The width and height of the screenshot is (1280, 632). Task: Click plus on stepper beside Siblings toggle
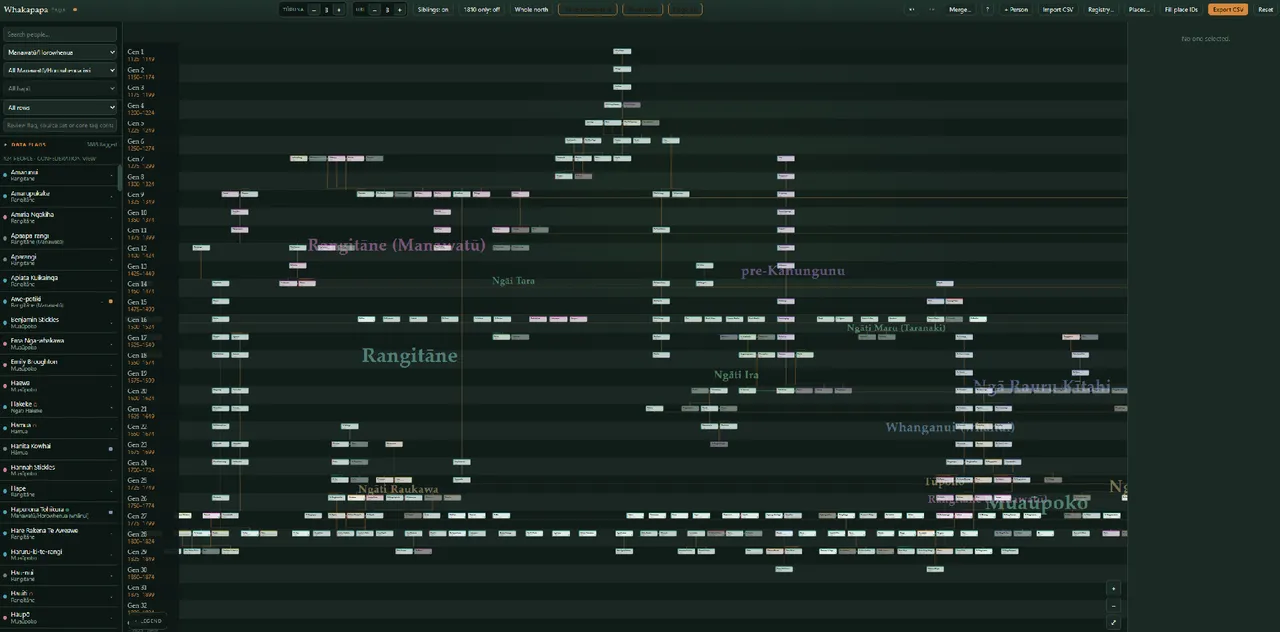click(399, 9)
